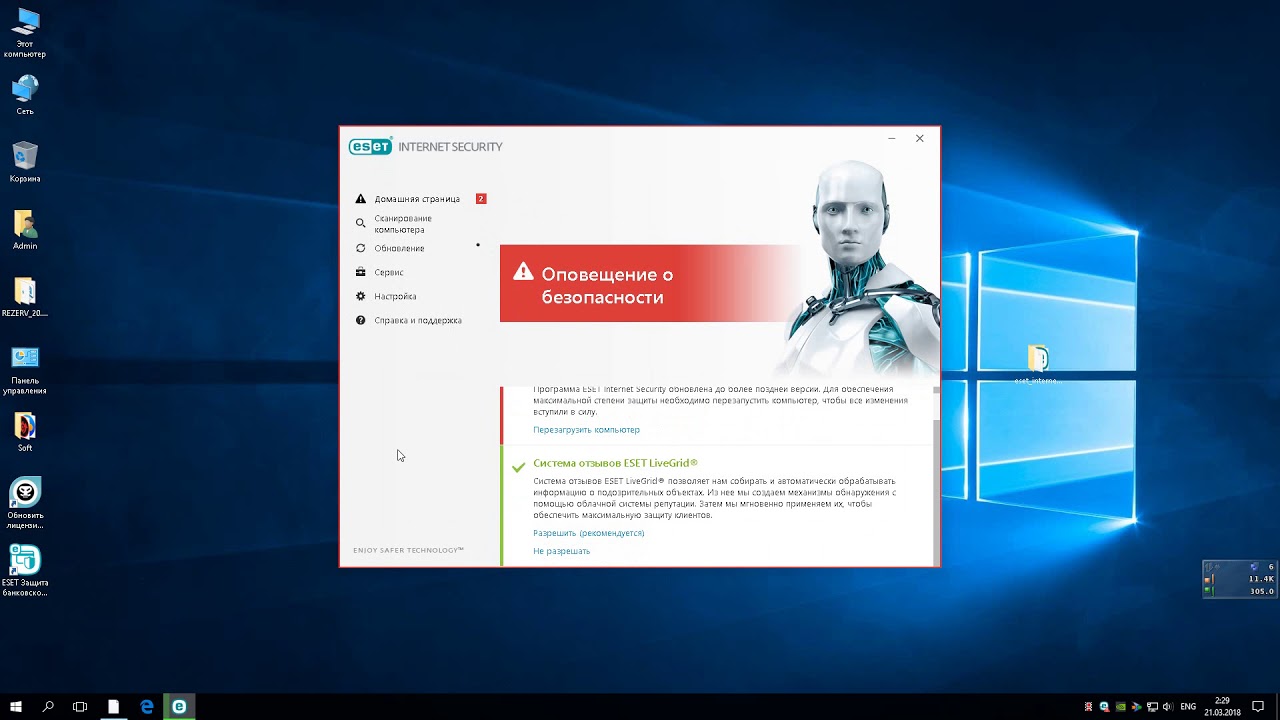Viewport: 1280px width, 720px height.
Task: Select the Сеть desktop icon
Action: point(25,96)
